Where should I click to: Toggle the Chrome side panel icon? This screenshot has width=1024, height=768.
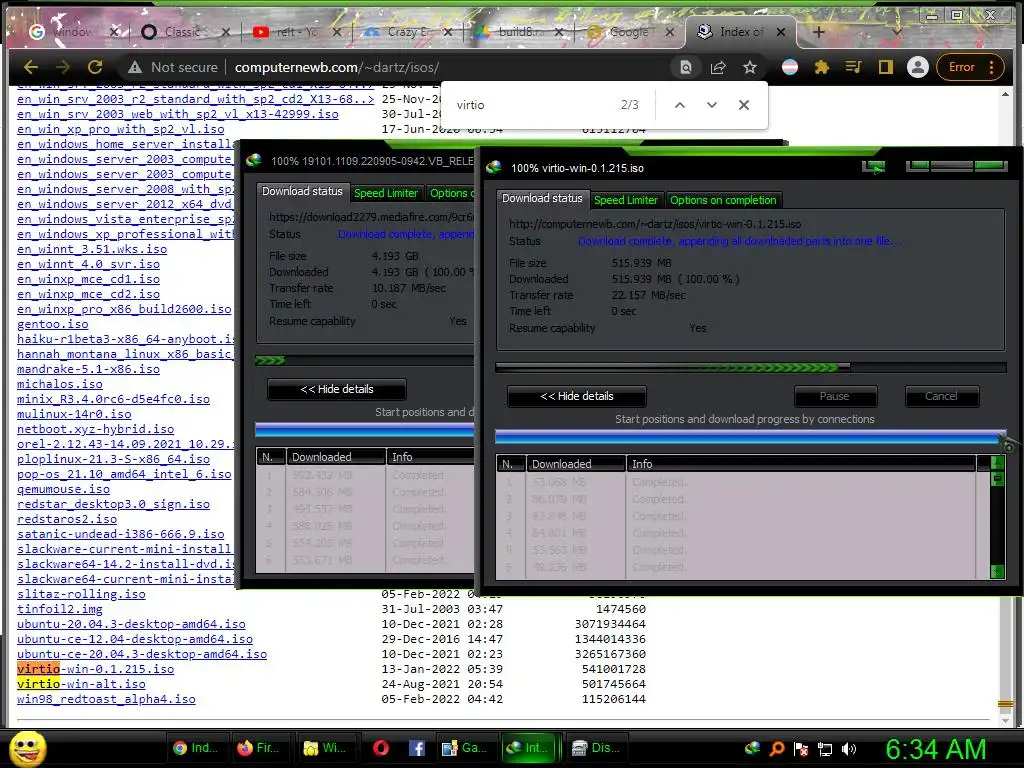886,67
